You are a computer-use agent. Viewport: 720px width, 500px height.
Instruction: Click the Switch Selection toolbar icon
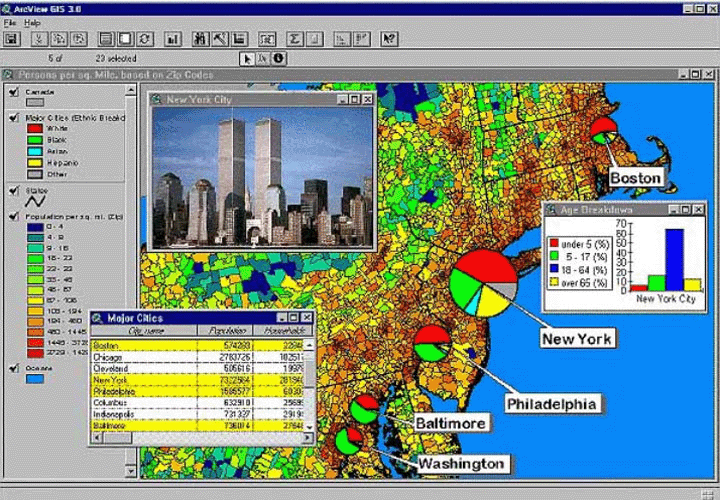145,39
